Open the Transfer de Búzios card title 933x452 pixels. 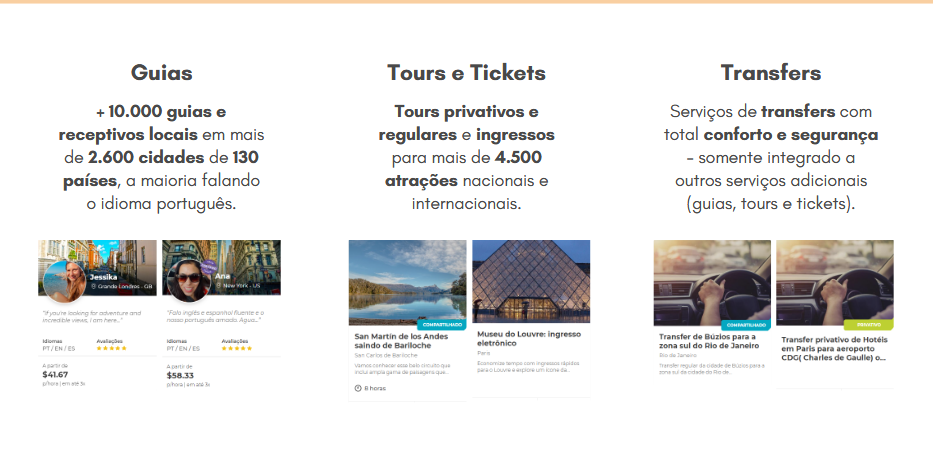coord(708,341)
